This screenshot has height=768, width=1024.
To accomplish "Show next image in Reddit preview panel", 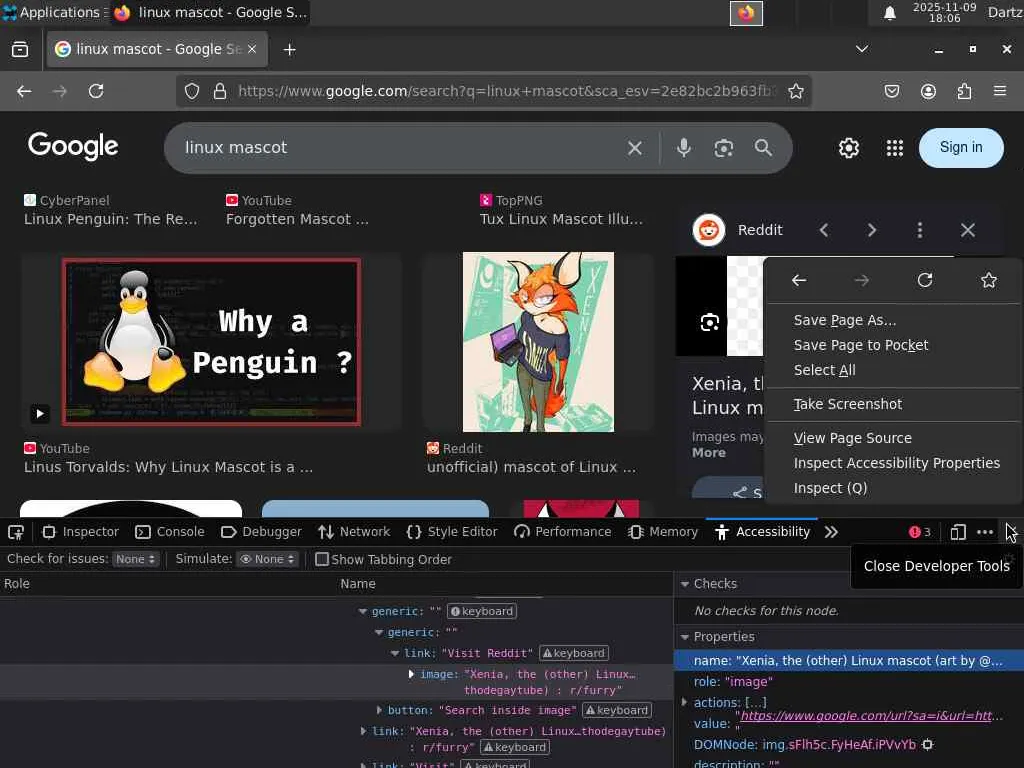I will (x=872, y=230).
